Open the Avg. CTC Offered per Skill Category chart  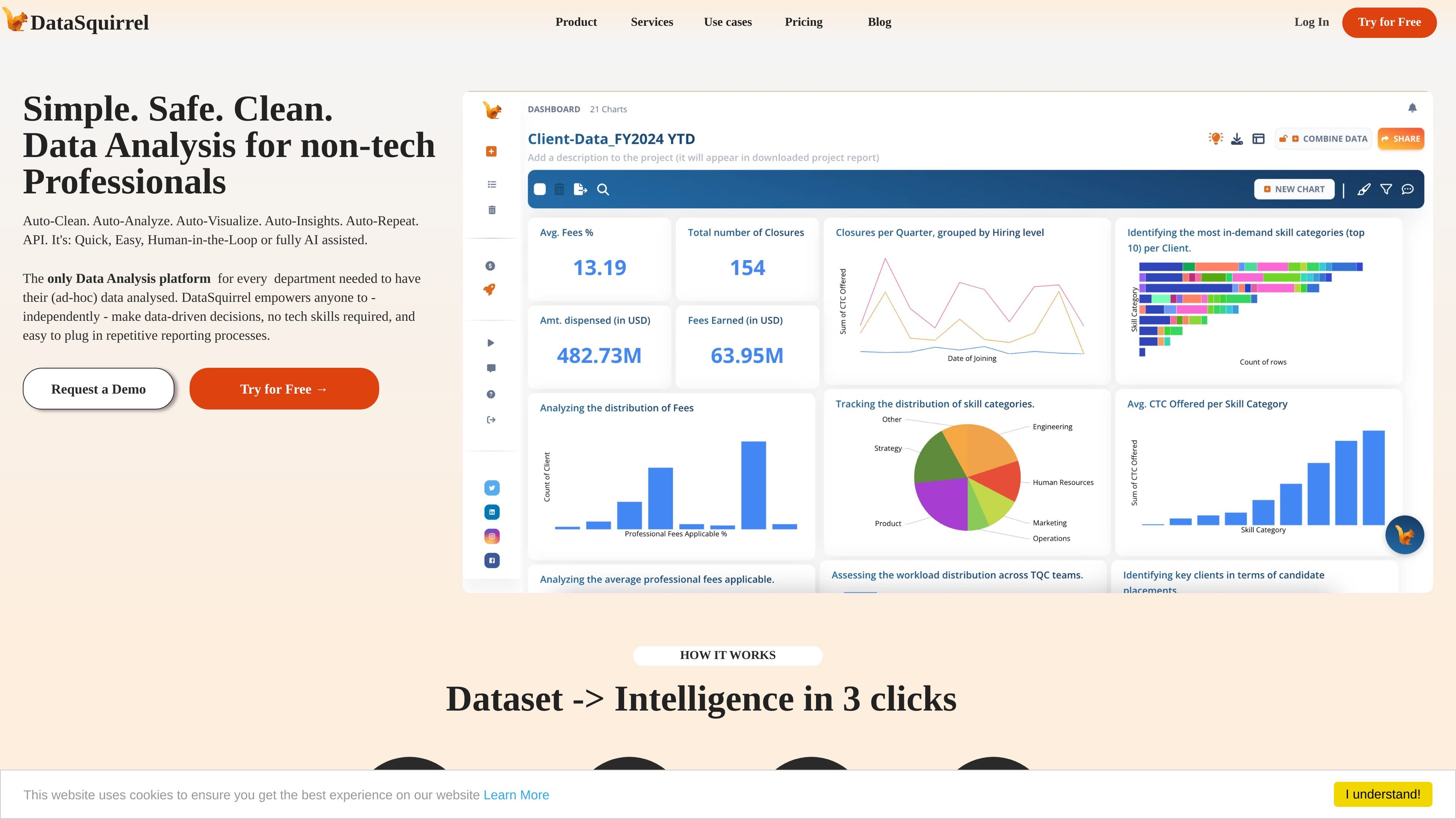coord(1259,472)
